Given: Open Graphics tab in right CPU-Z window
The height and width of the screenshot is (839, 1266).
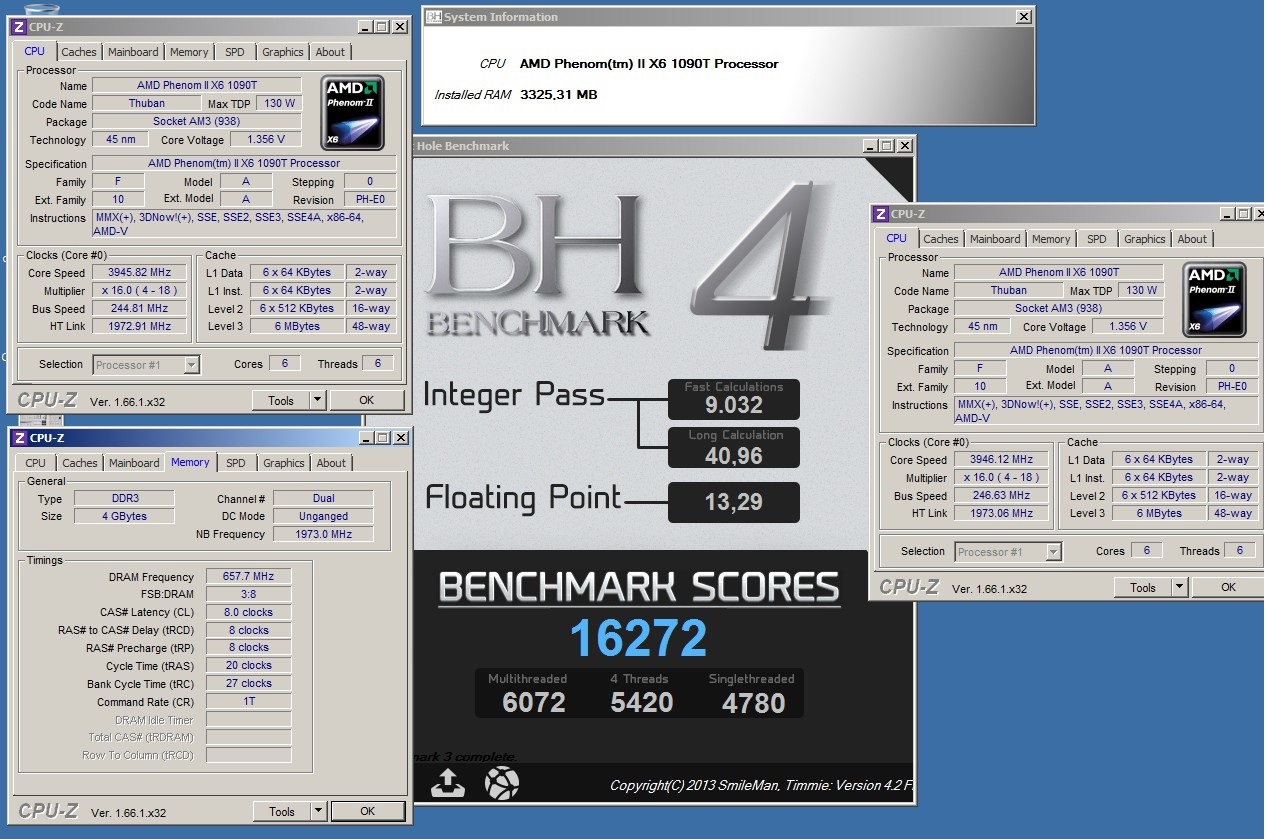Looking at the screenshot, I should tap(1145, 239).
